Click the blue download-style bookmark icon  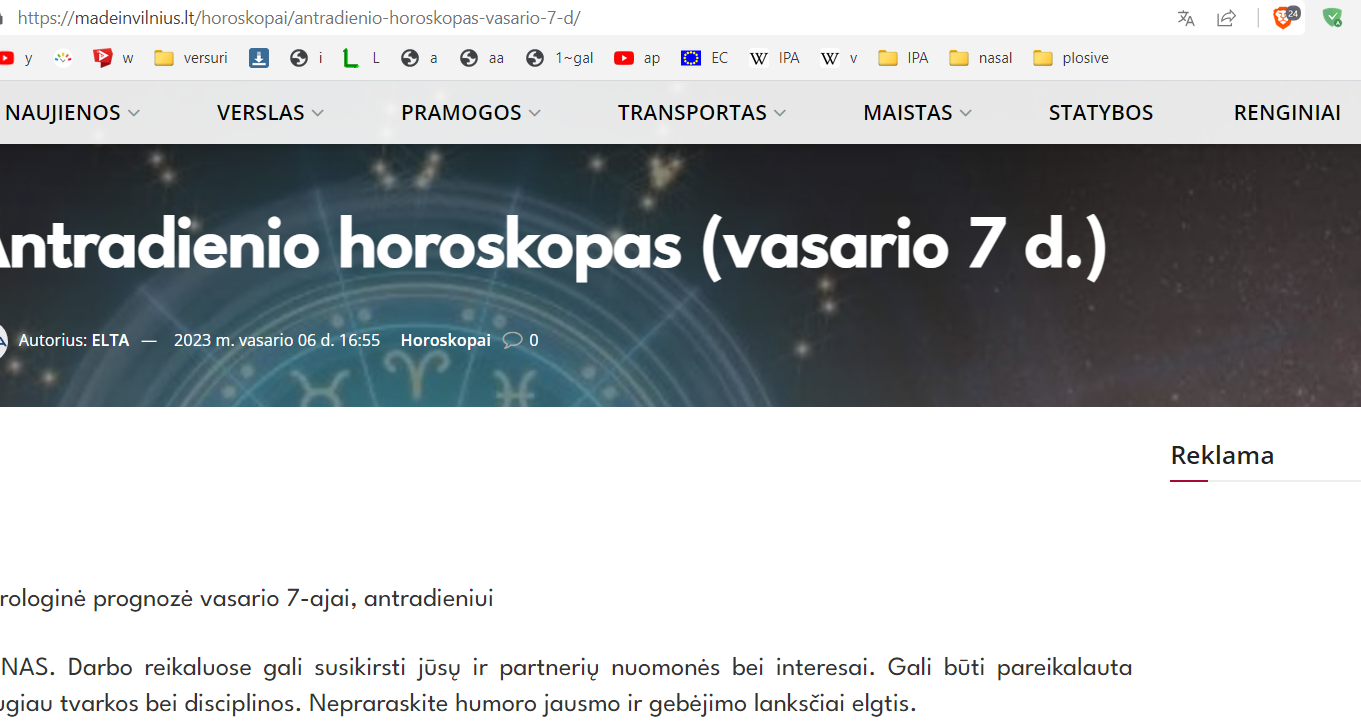[x=259, y=57]
